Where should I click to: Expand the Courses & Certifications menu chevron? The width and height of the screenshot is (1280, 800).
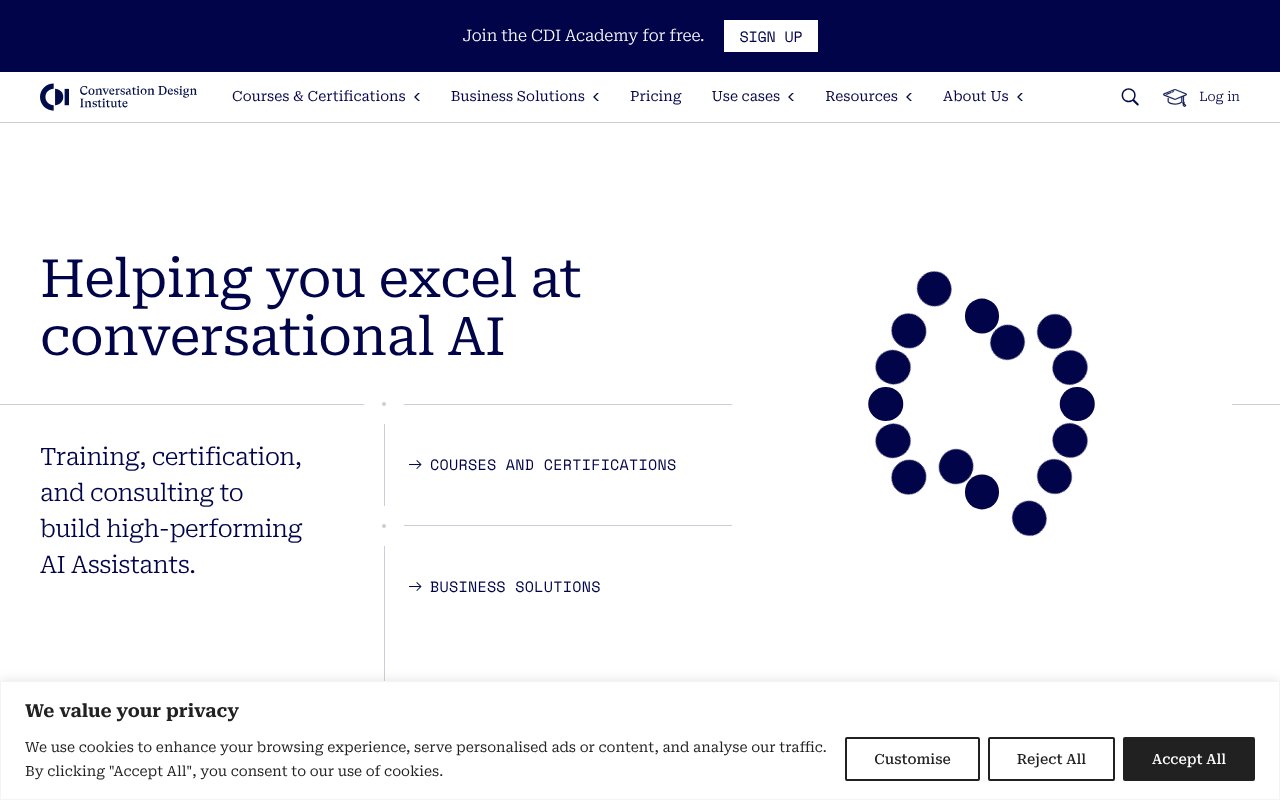[417, 96]
